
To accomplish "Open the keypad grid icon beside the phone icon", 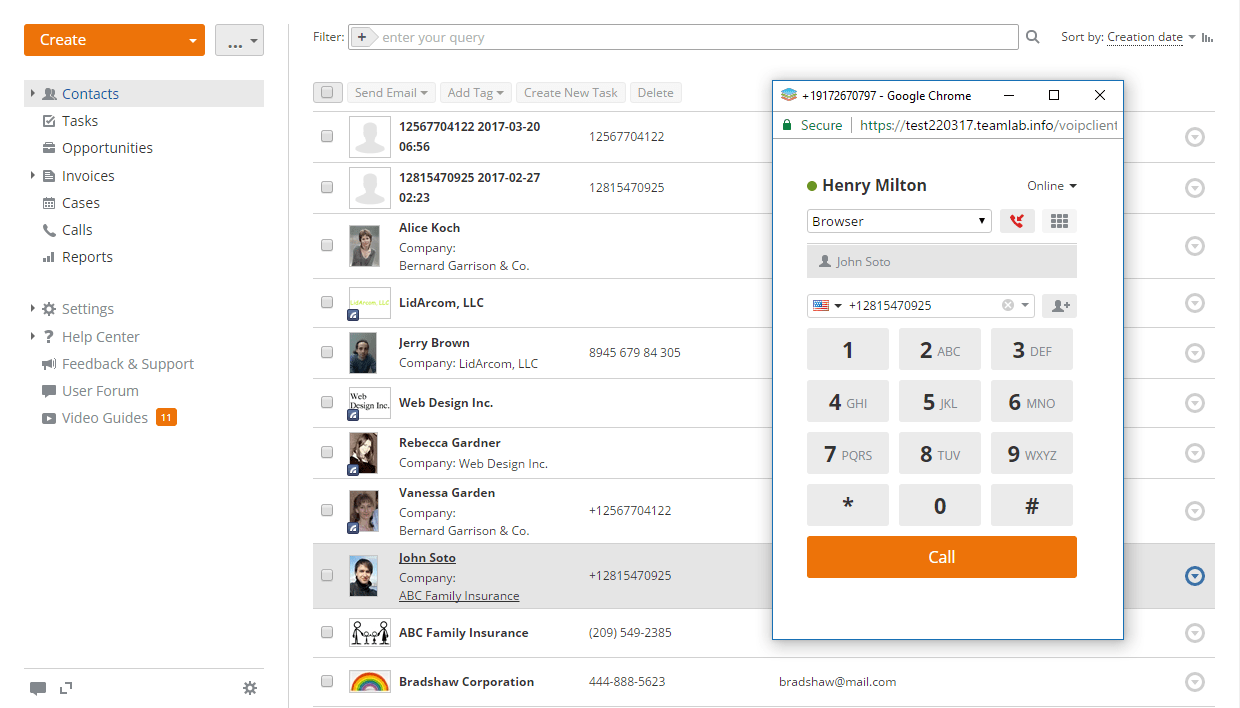I will tap(1059, 220).
